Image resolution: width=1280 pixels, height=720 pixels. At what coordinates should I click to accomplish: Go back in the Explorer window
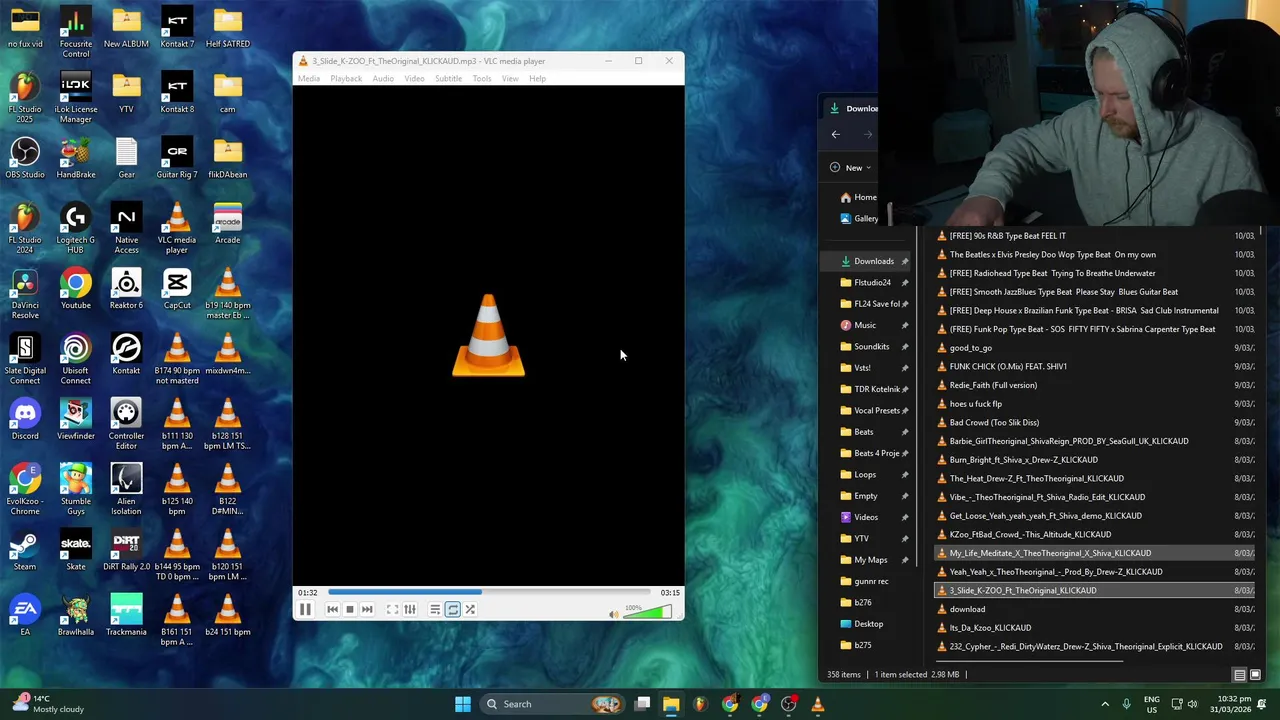pyautogui.click(x=836, y=134)
